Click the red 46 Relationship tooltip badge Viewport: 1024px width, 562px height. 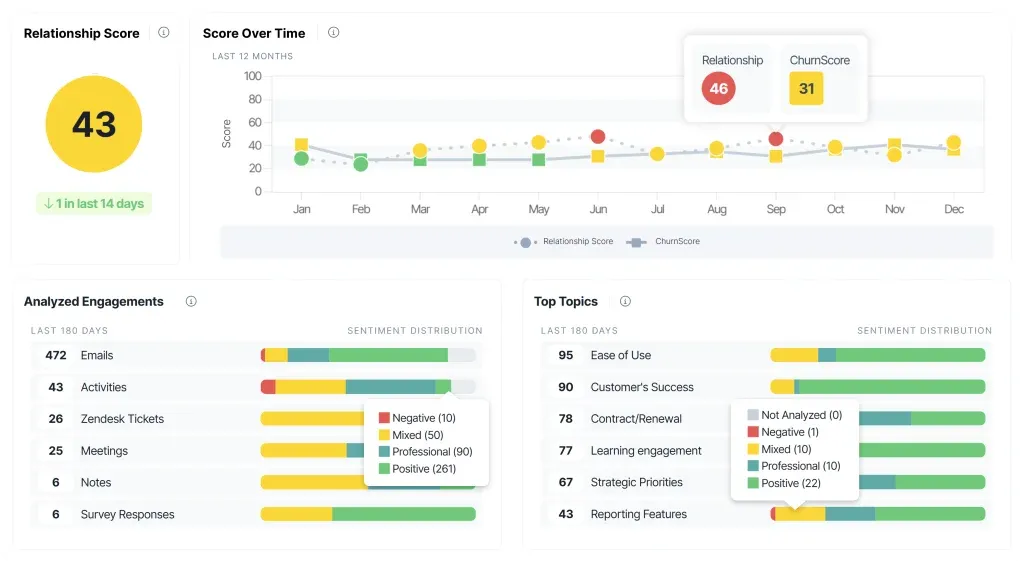pyautogui.click(x=718, y=89)
